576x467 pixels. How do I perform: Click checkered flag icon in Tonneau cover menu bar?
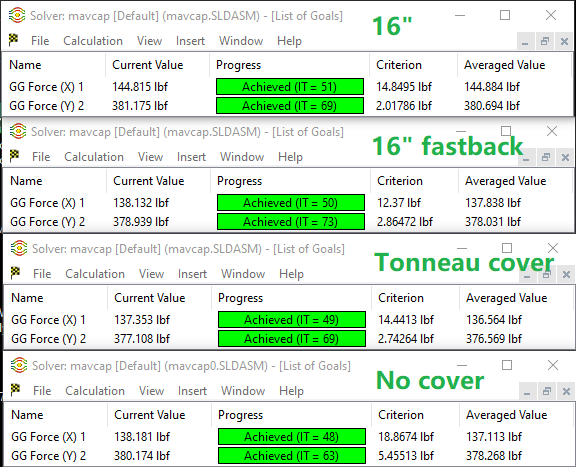click(x=16, y=273)
